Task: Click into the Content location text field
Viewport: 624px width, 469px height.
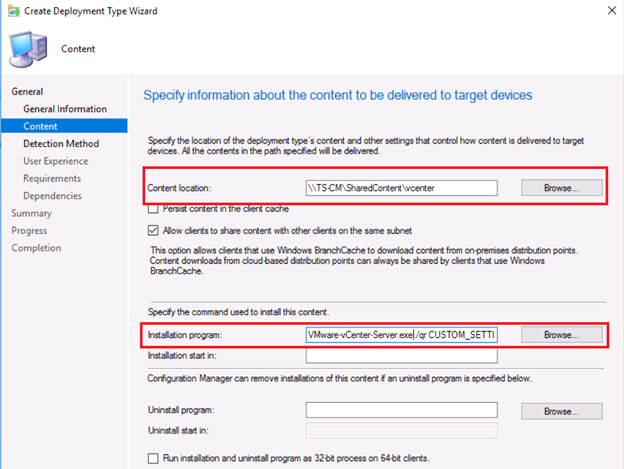Action: point(402,188)
